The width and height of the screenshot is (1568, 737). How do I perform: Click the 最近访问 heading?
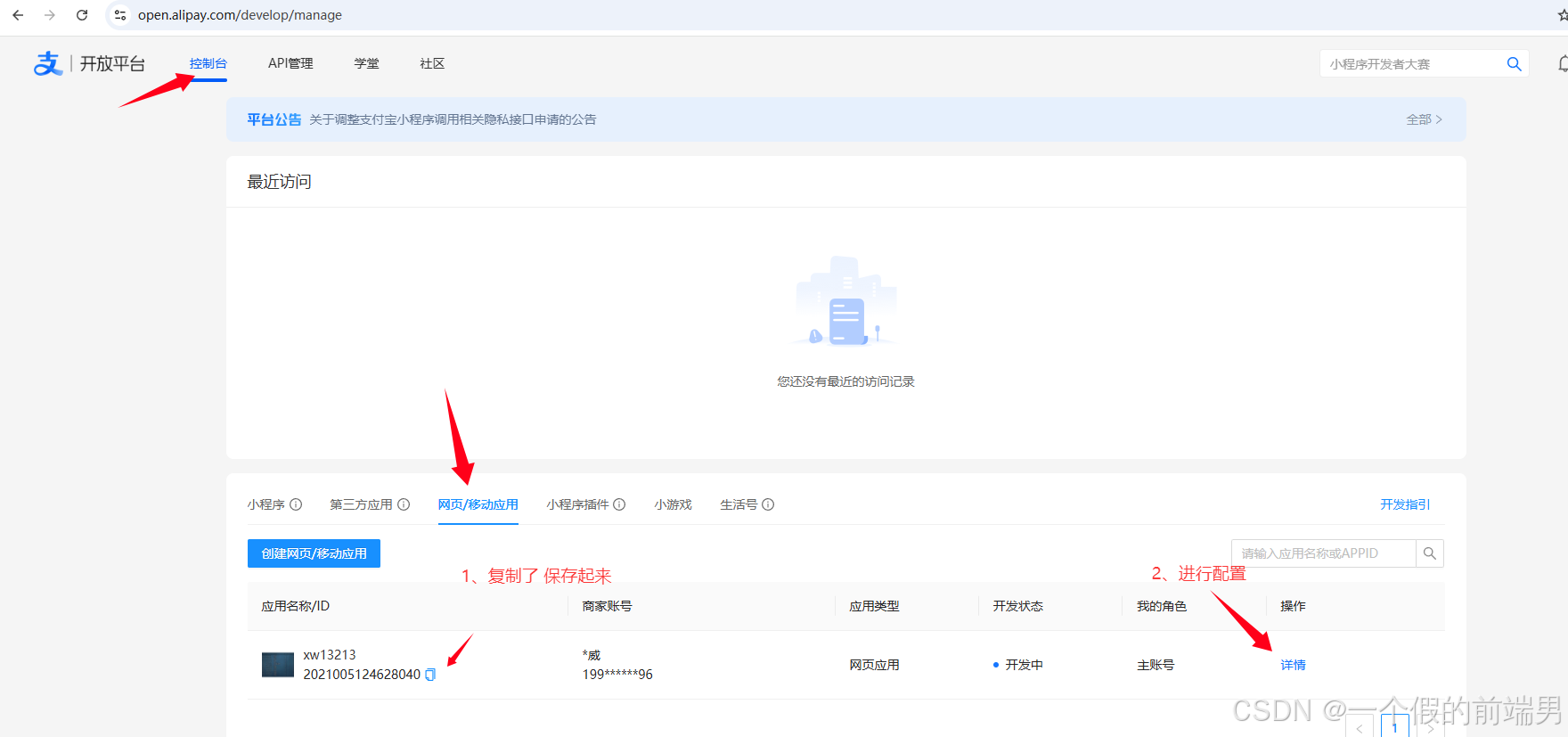[x=279, y=182]
